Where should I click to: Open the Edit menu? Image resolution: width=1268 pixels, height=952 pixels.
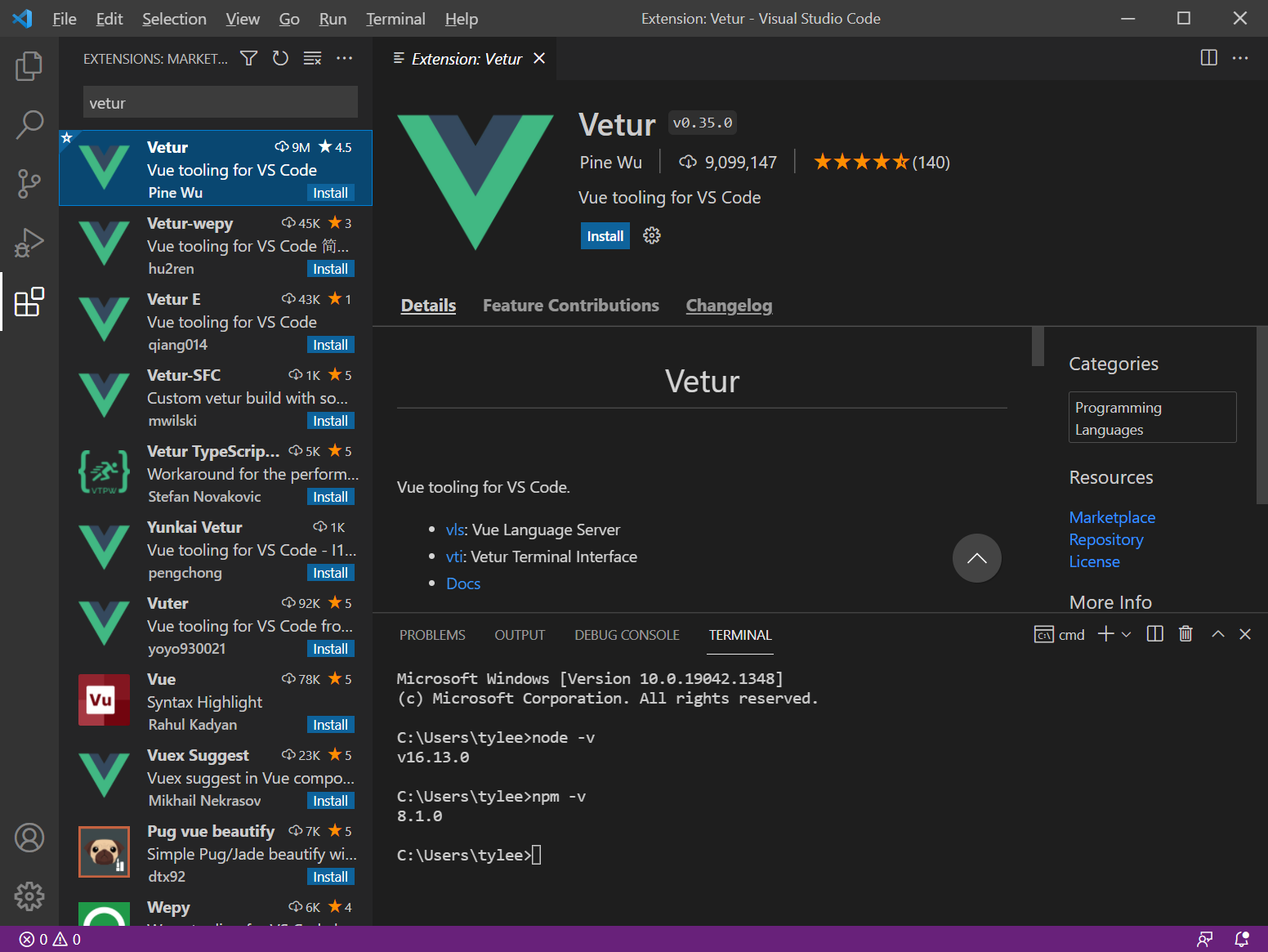pos(109,19)
